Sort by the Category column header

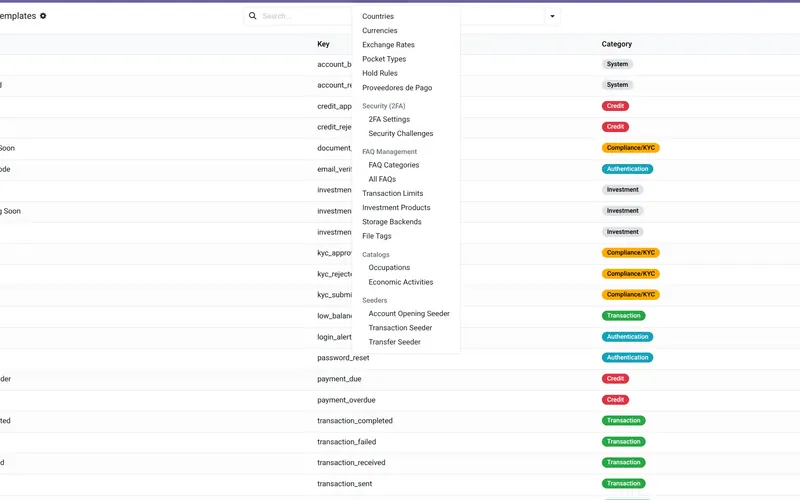[x=616, y=44]
